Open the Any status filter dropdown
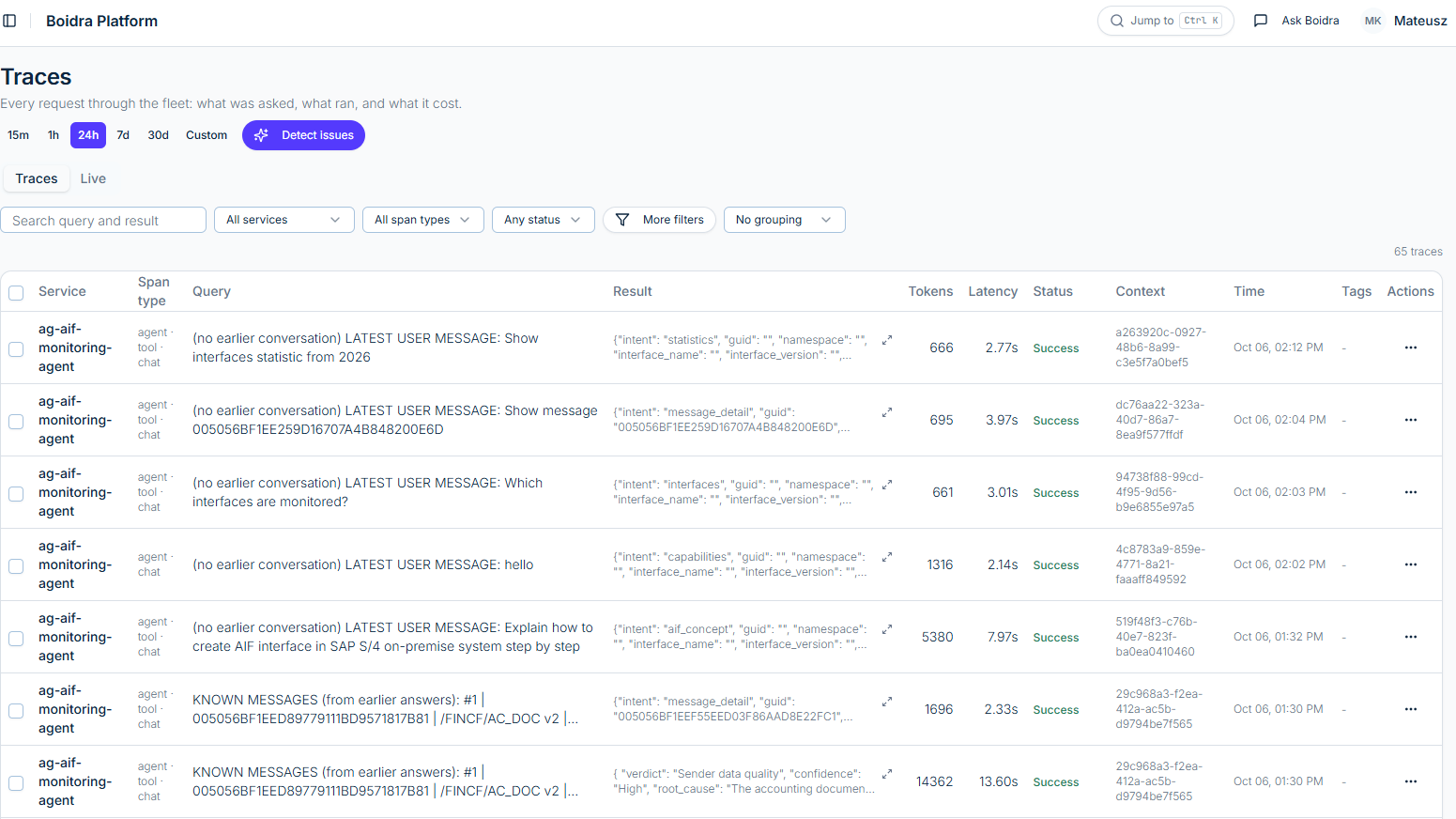The height and width of the screenshot is (819, 1456). coord(543,220)
